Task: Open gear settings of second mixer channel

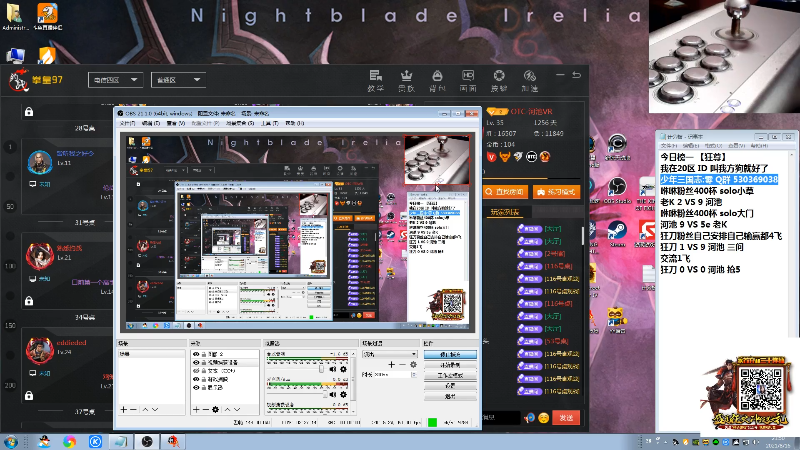Action: pos(343,394)
